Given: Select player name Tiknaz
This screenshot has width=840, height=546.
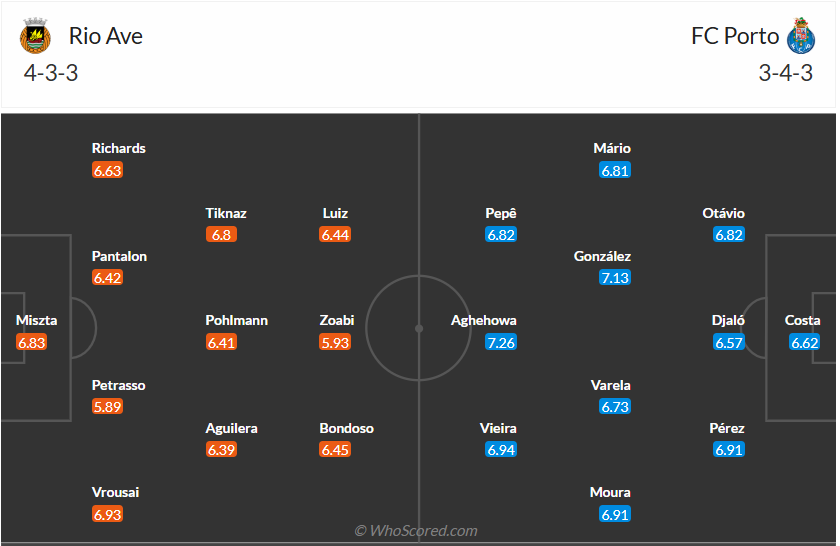Looking at the screenshot, I should (226, 213).
